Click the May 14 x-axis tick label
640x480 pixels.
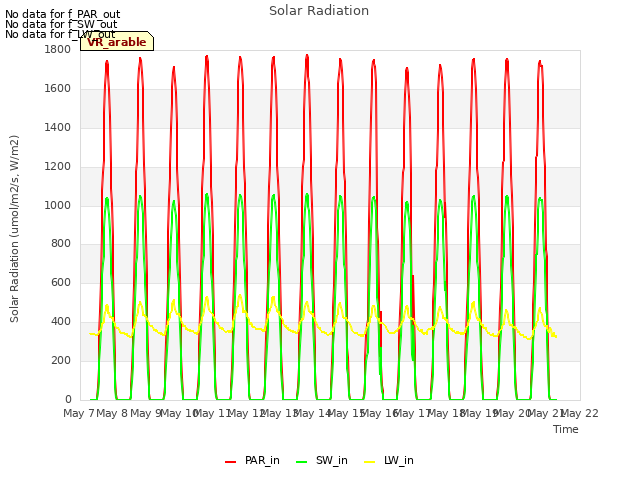point(313,413)
